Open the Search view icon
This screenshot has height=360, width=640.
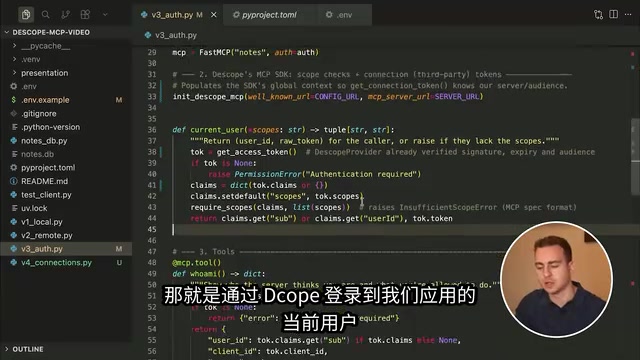45,15
